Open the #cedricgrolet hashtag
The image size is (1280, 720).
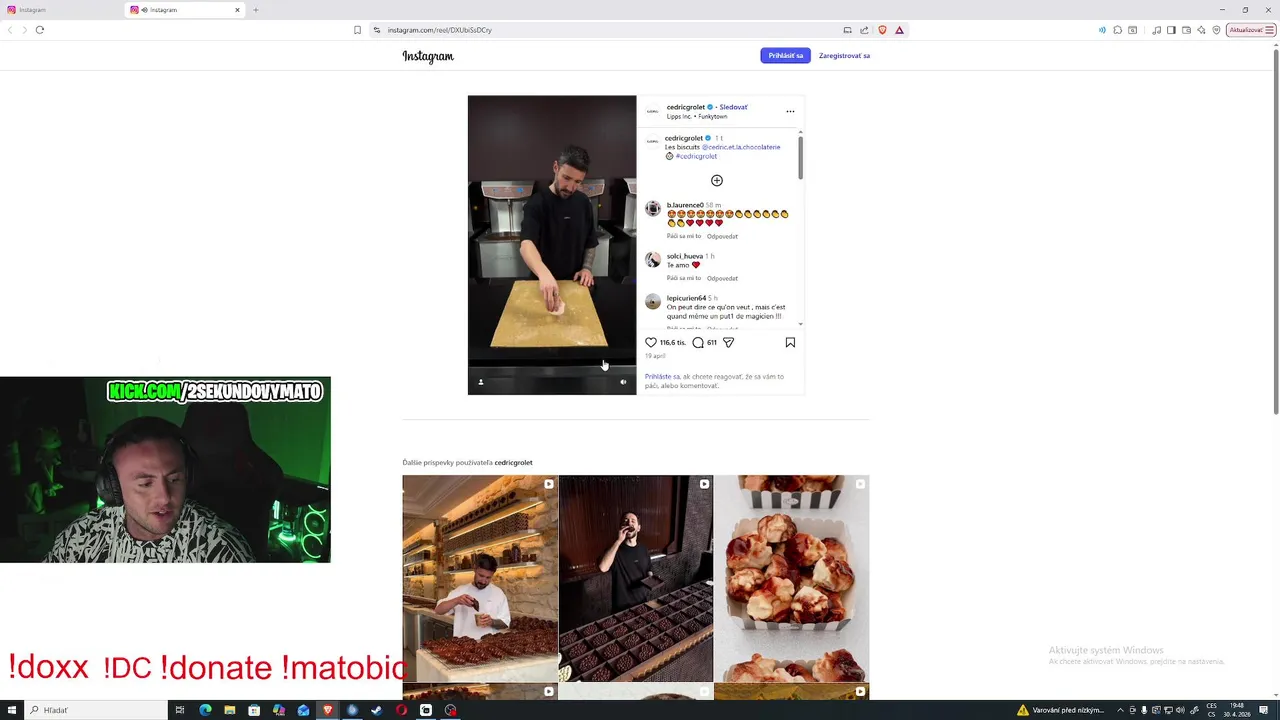tap(696, 156)
